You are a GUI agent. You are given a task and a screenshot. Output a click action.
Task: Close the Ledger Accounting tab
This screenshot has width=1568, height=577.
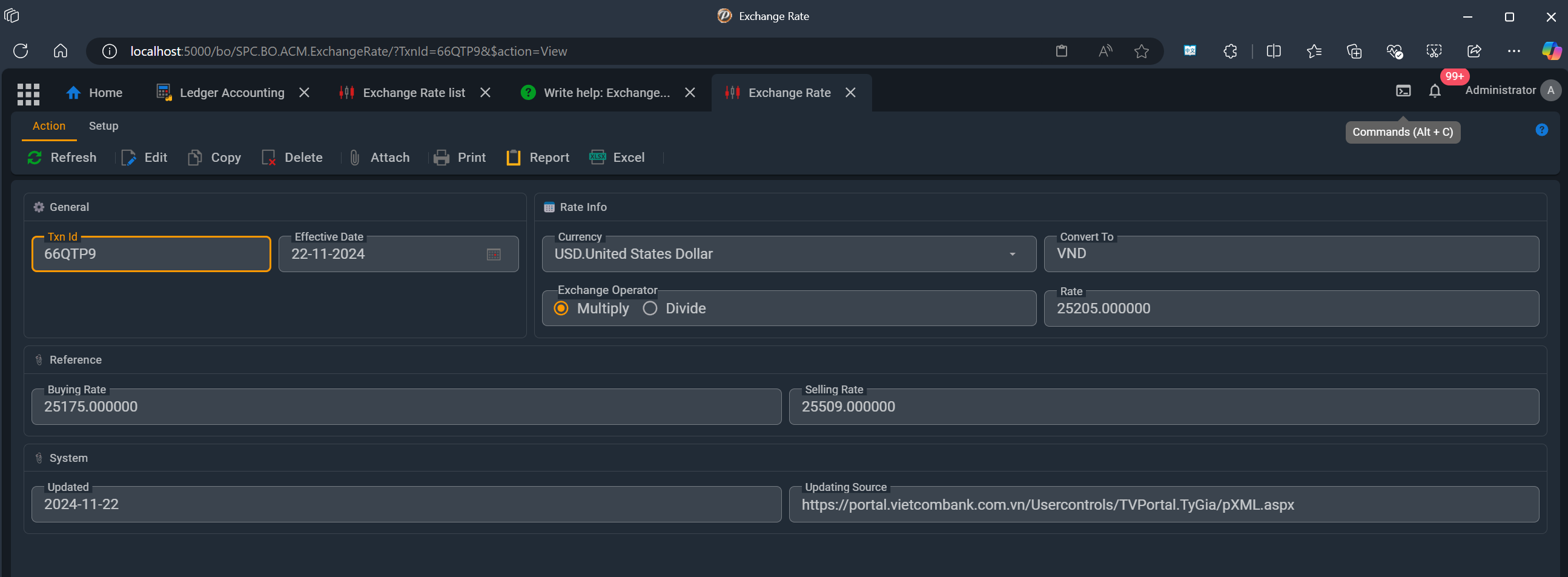pyautogui.click(x=305, y=93)
